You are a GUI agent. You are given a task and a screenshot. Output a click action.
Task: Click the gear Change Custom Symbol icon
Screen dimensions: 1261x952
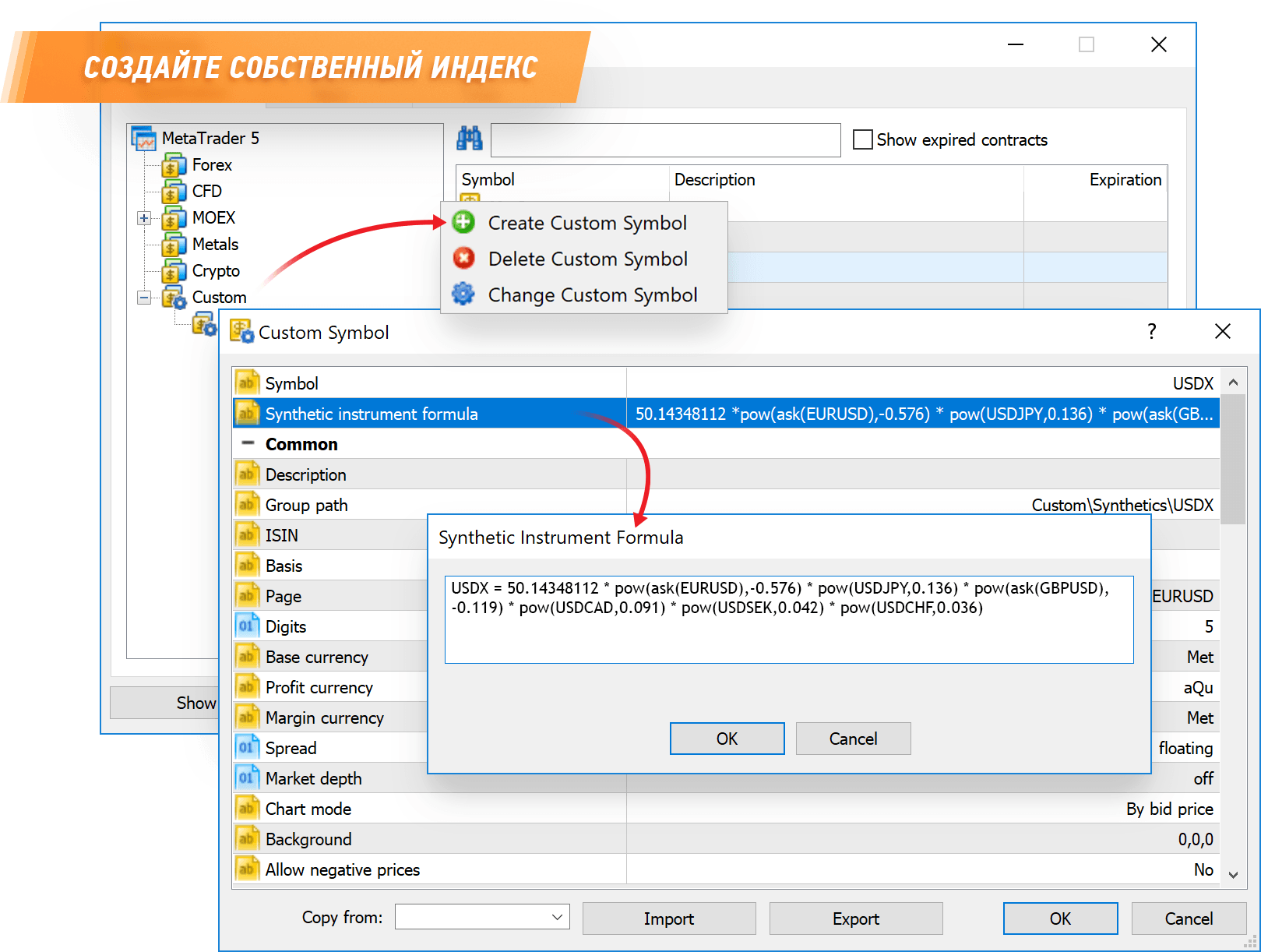tap(463, 294)
